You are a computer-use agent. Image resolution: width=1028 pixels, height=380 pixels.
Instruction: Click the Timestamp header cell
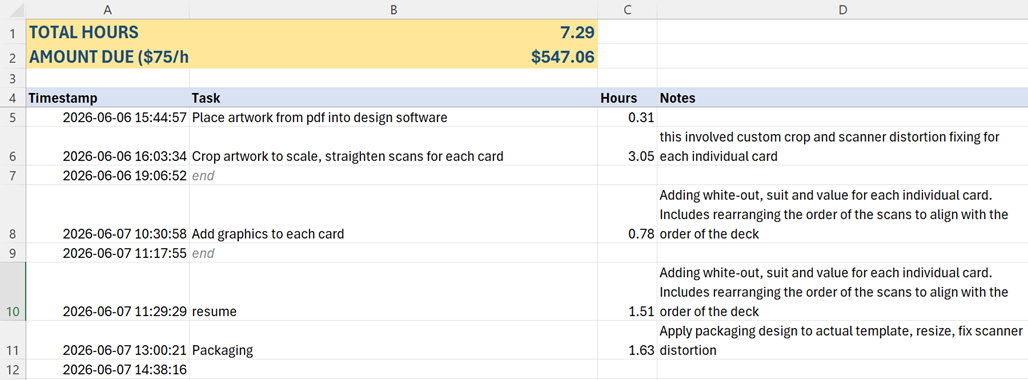108,98
